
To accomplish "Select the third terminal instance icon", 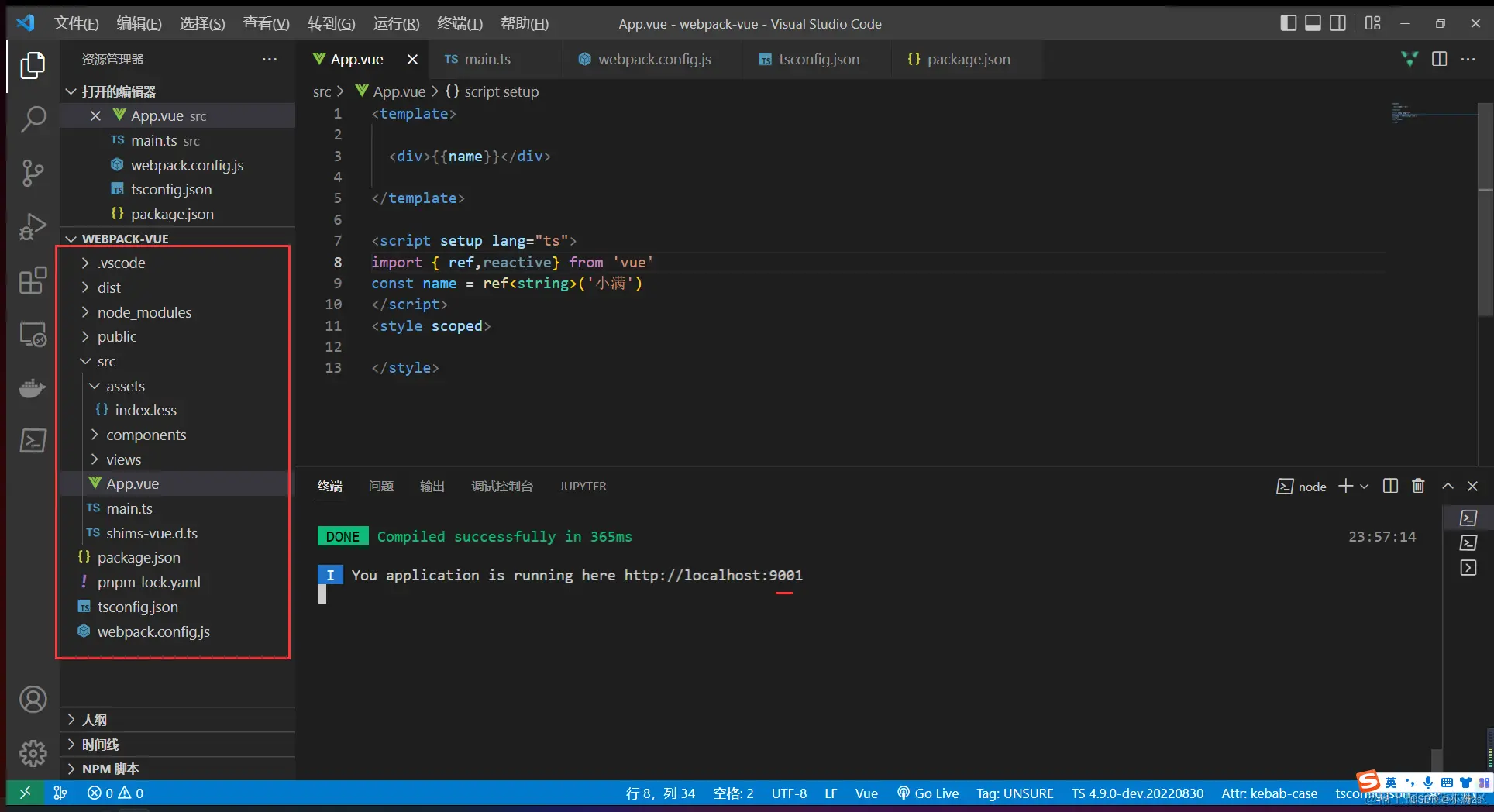I will pyautogui.click(x=1468, y=568).
